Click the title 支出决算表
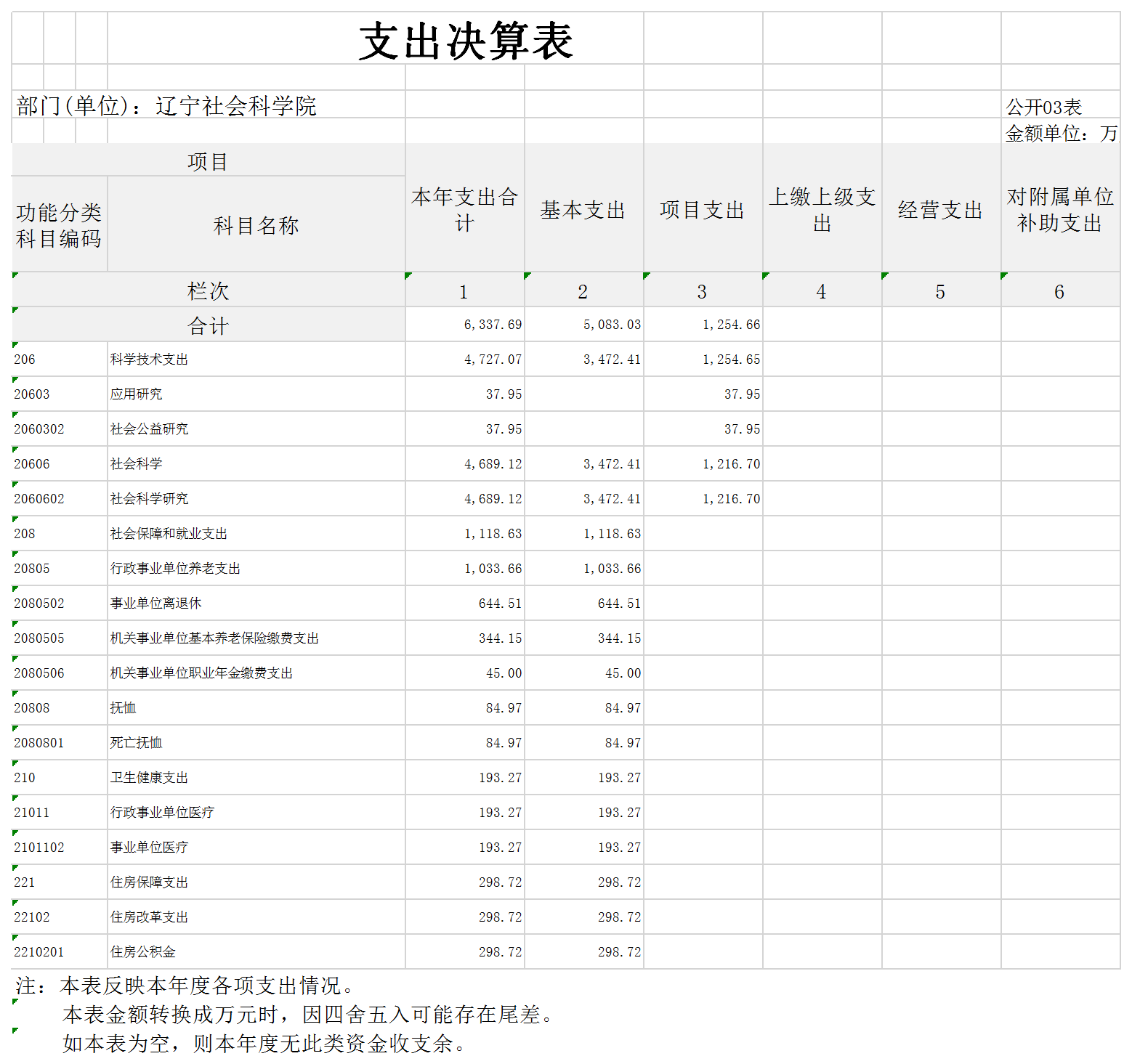The width and height of the screenshot is (1132, 1064). pyautogui.click(x=466, y=41)
